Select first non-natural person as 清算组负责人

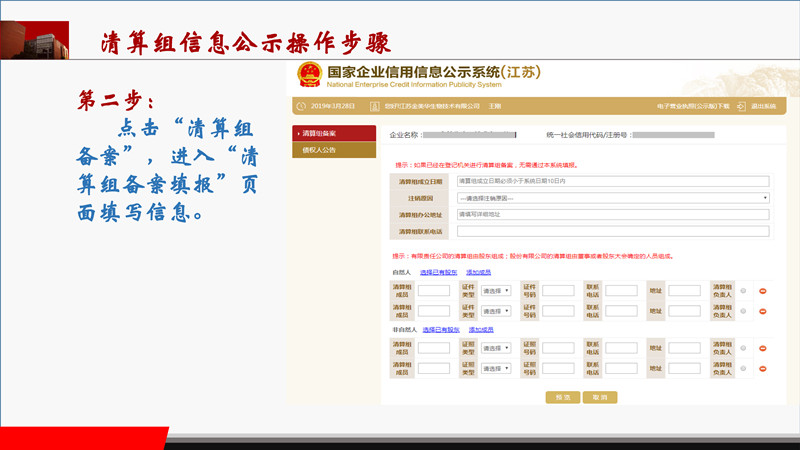pyautogui.click(x=743, y=349)
